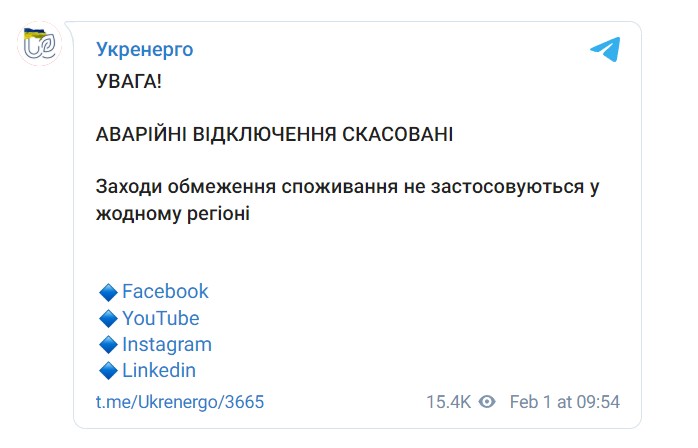Open the t.me/Ukrenergo/3665 post link
The height and width of the screenshot is (448, 698).
coord(180,402)
